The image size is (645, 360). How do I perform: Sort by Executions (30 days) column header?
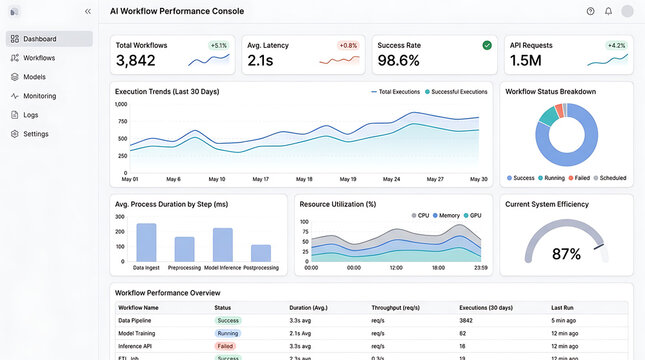[486, 307]
